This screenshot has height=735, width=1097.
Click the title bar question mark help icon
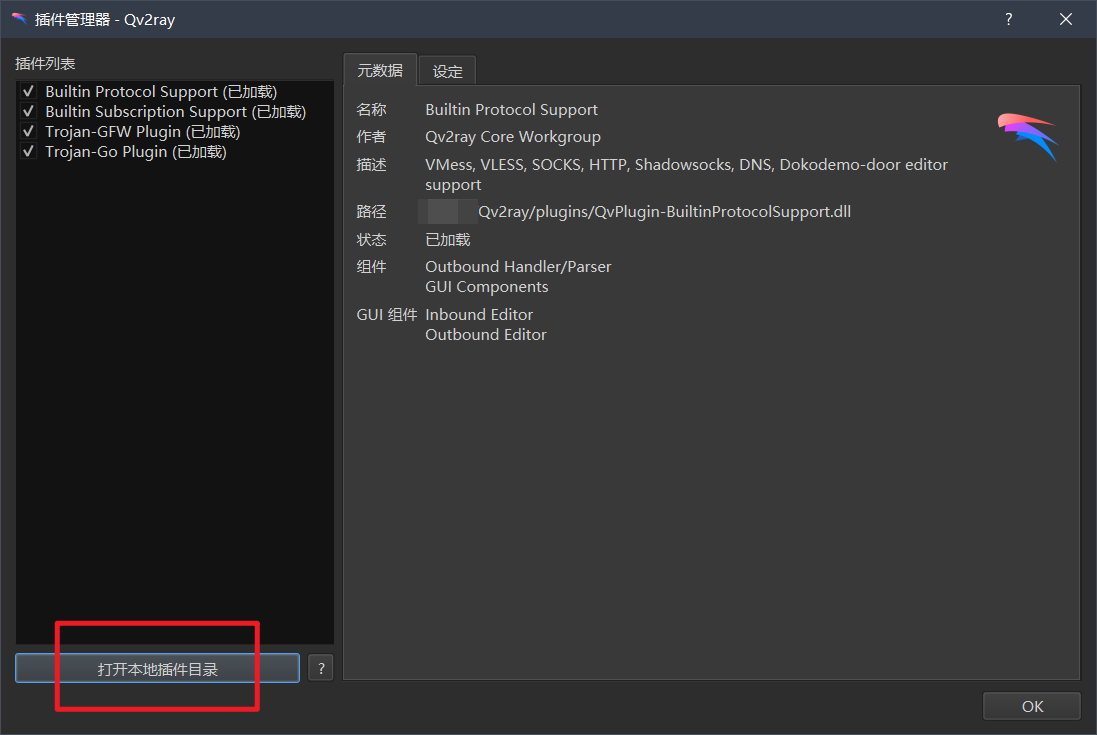(x=1008, y=20)
